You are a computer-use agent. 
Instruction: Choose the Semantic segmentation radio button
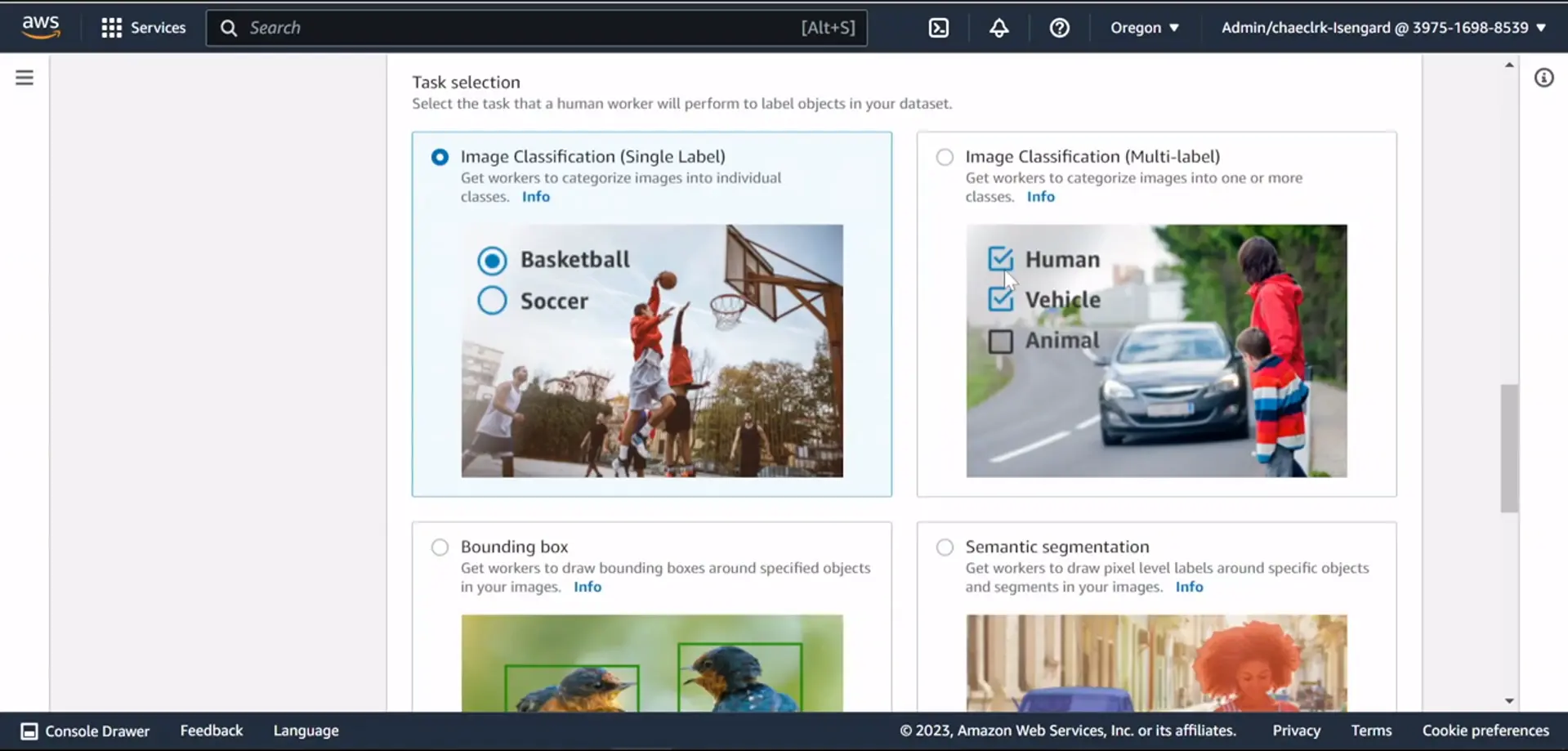coord(945,547)
